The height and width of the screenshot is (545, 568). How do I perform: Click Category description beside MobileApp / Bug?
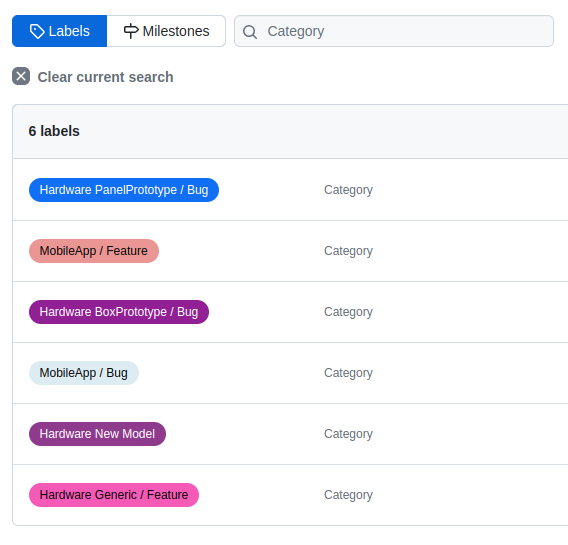[348, 373]
